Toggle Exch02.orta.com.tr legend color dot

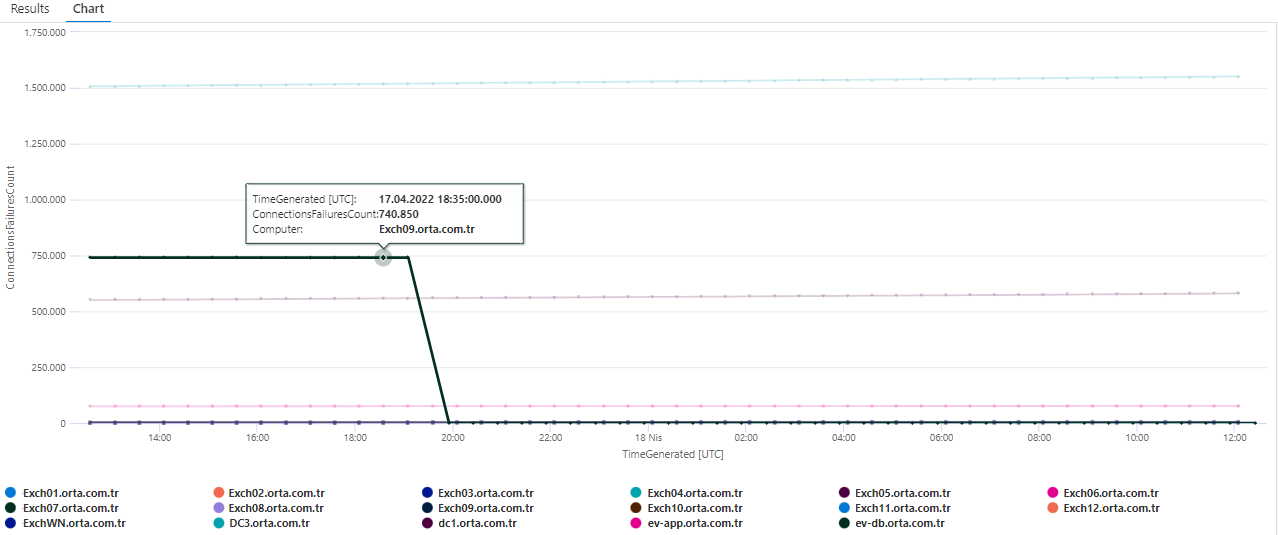218,493
